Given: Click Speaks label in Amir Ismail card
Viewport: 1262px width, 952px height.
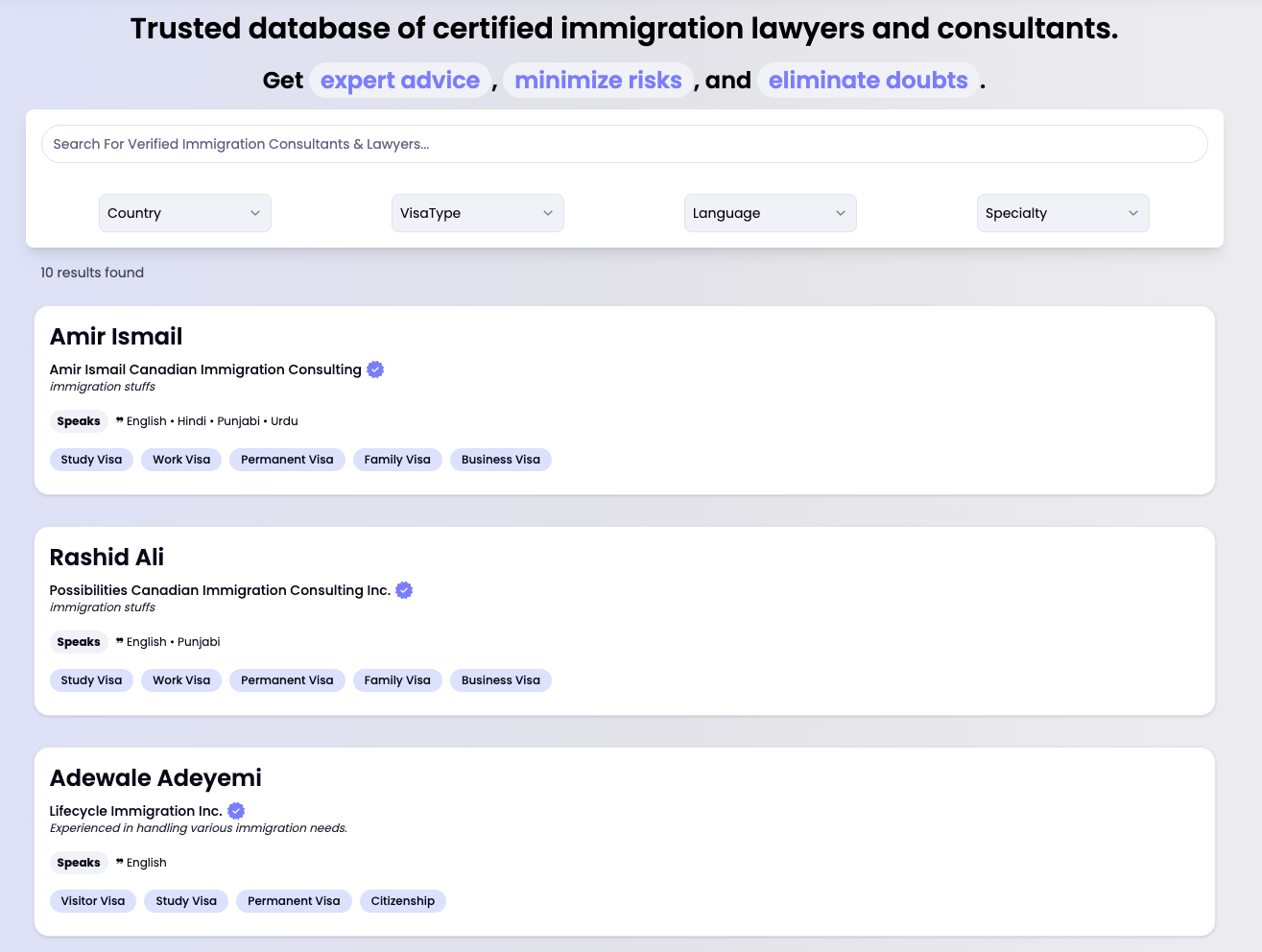Looking at the screenshot, I should (79, 421).
